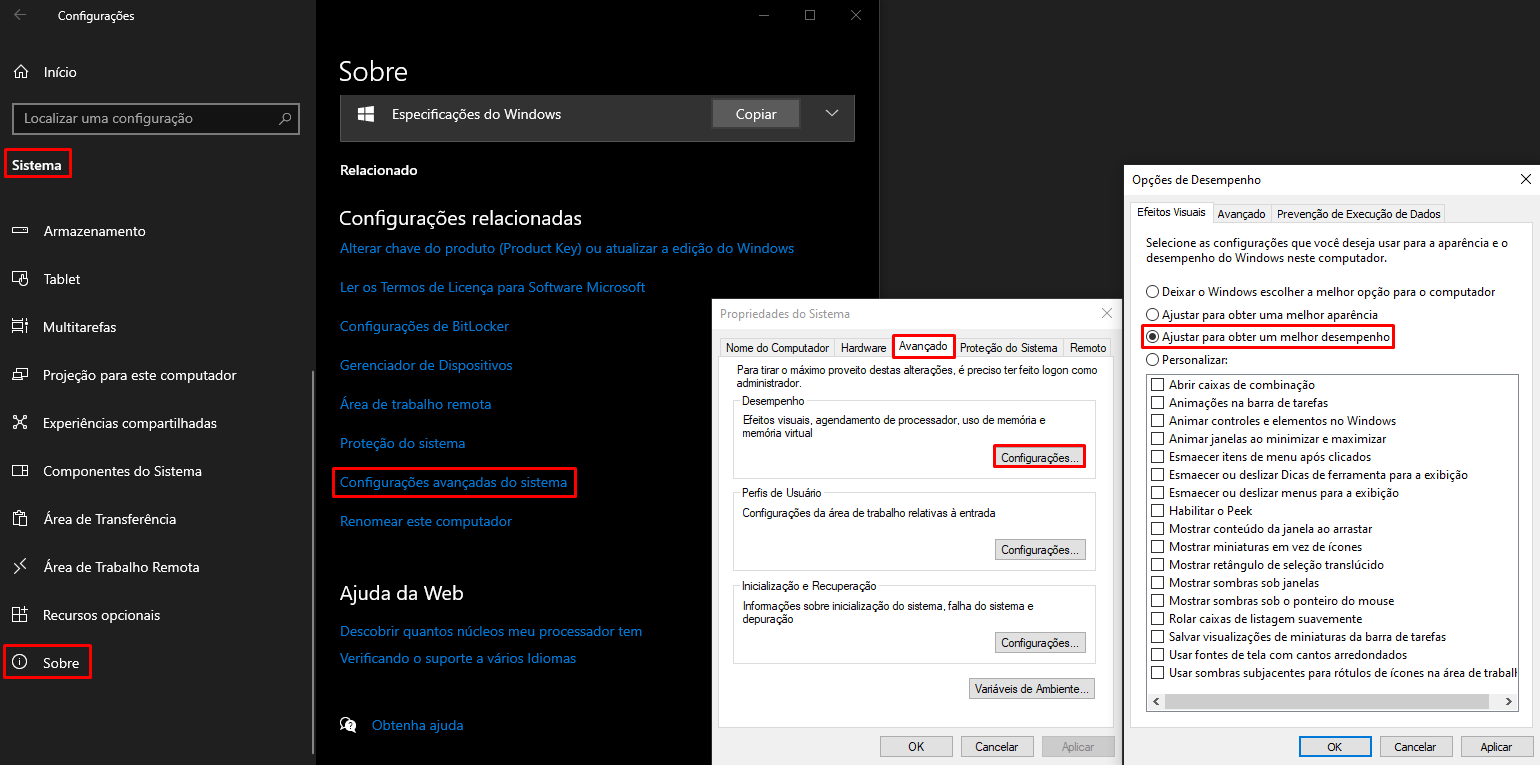The image size is (1540, 765).
Task: Click the Obtenha ajuda chat icon
Action: (x=348, y=725)
